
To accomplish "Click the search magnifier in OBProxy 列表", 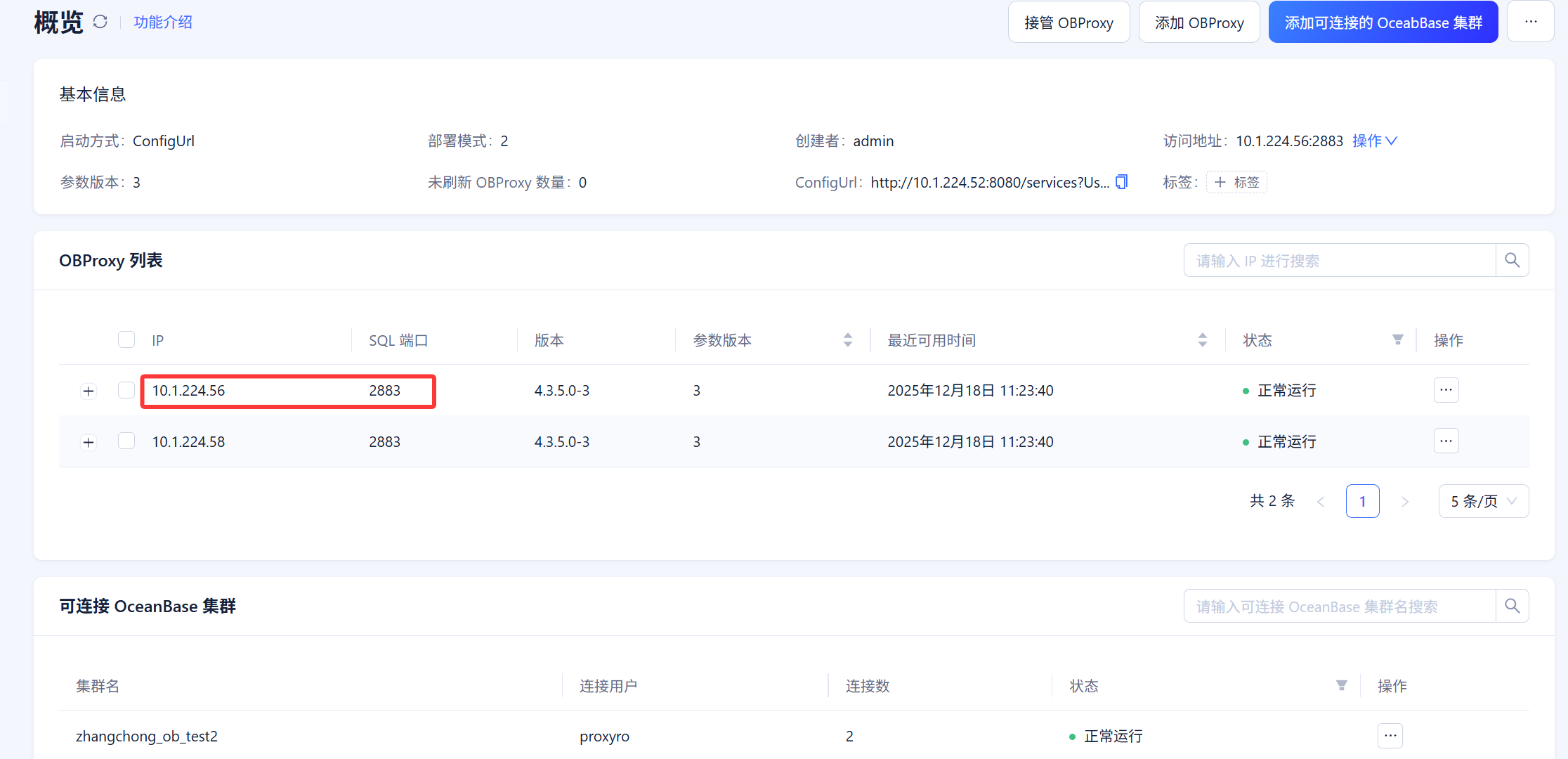I will (x=1513, y=260).
